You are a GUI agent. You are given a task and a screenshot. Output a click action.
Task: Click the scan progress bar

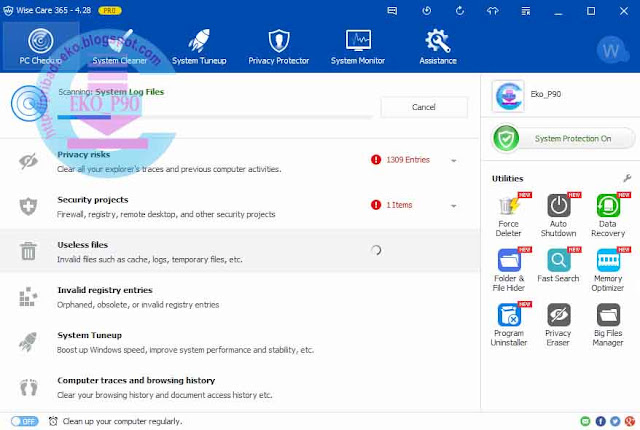pos(215,117)
